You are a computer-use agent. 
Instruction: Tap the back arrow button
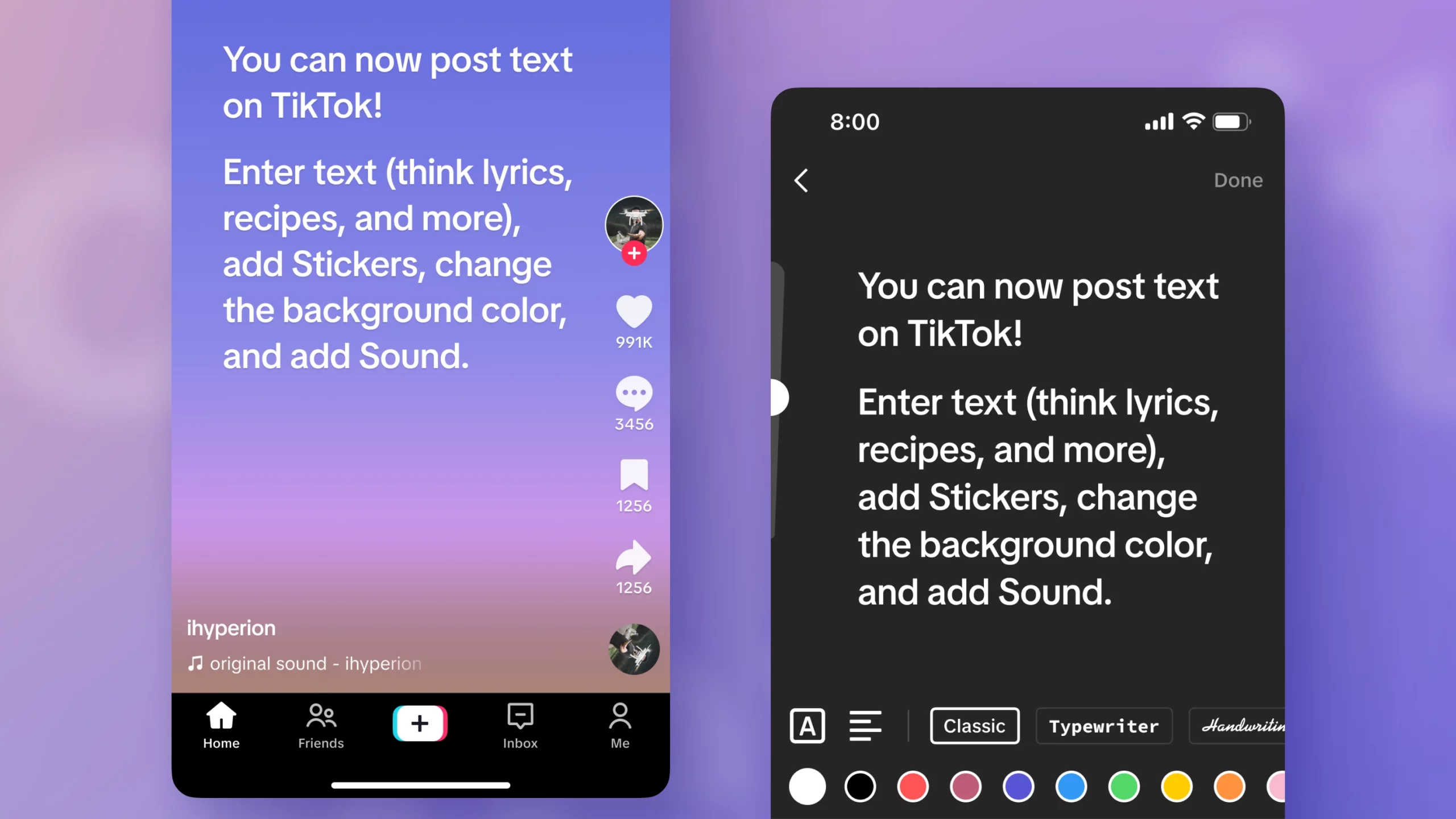point(801,181)
